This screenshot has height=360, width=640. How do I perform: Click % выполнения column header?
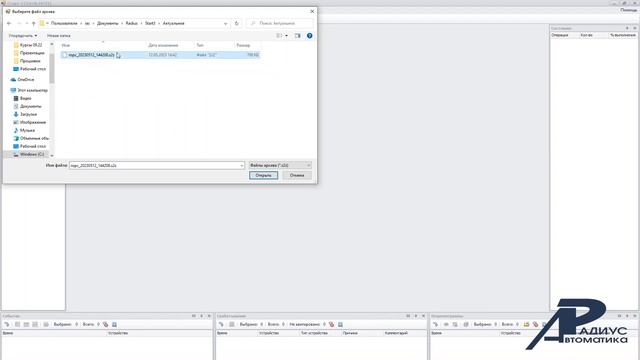click(623, 35)
